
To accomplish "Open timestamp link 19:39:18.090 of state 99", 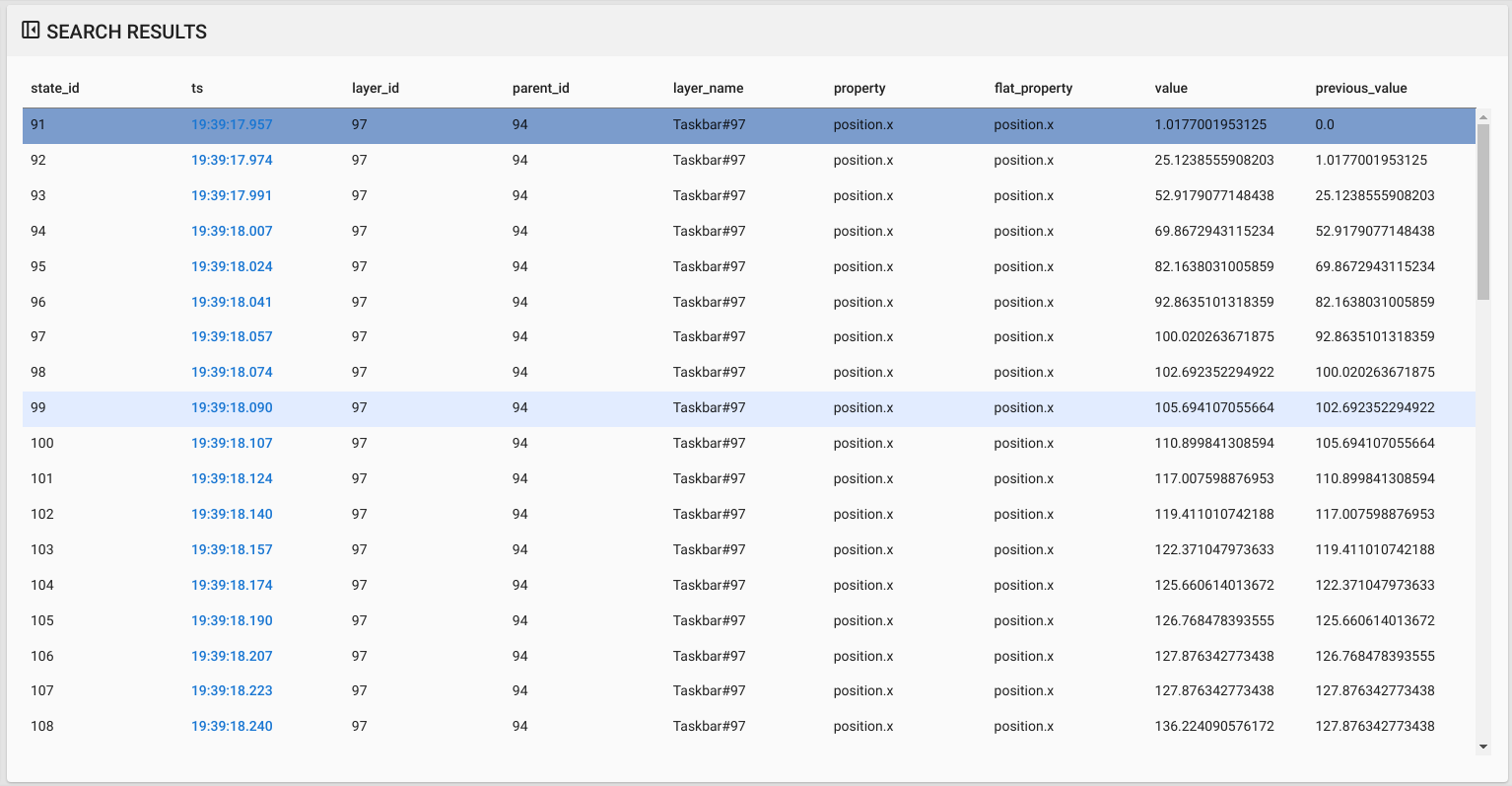I will 232,407.
